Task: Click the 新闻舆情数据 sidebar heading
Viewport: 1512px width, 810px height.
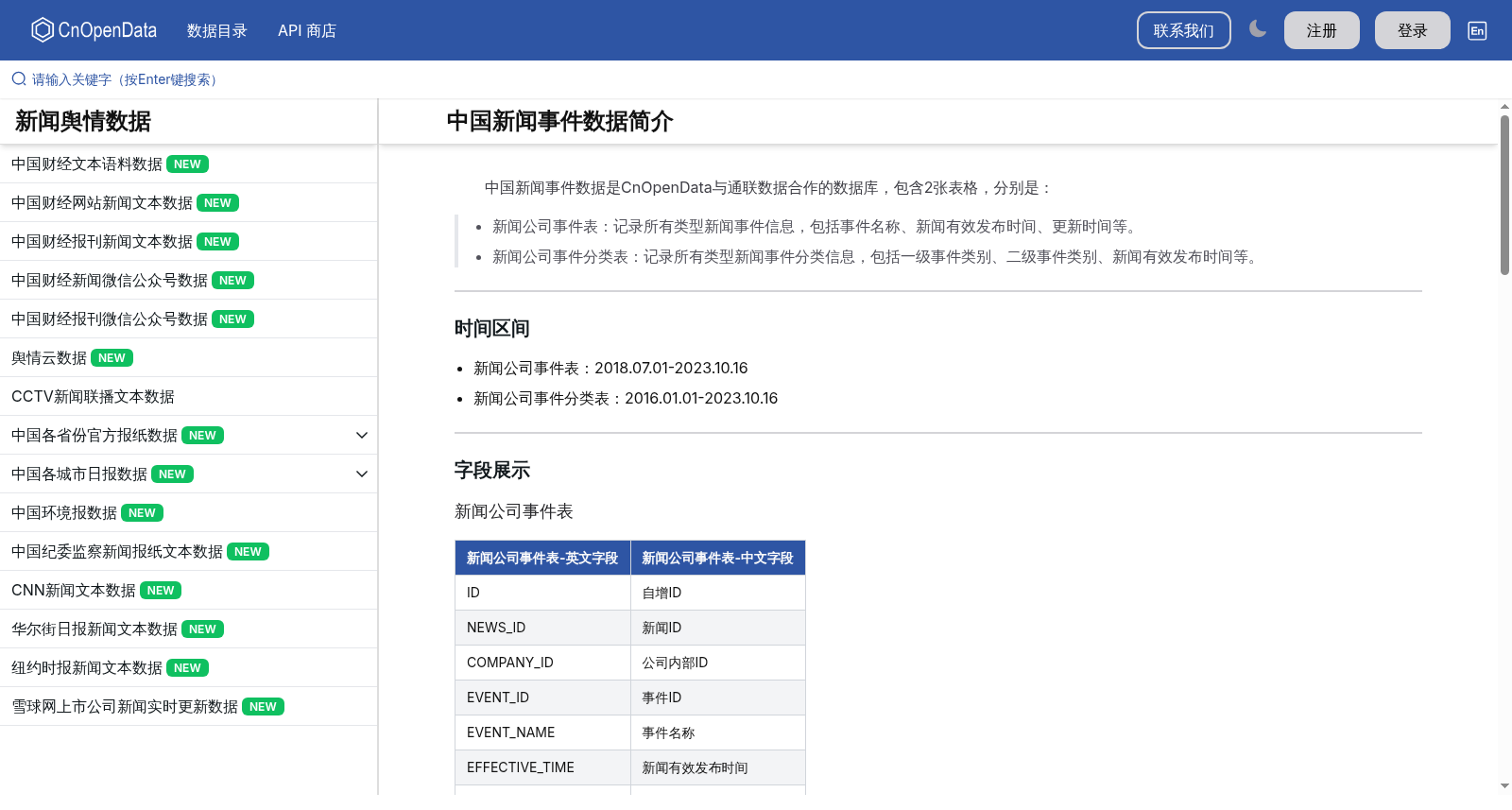Action: tap(83, 121)
